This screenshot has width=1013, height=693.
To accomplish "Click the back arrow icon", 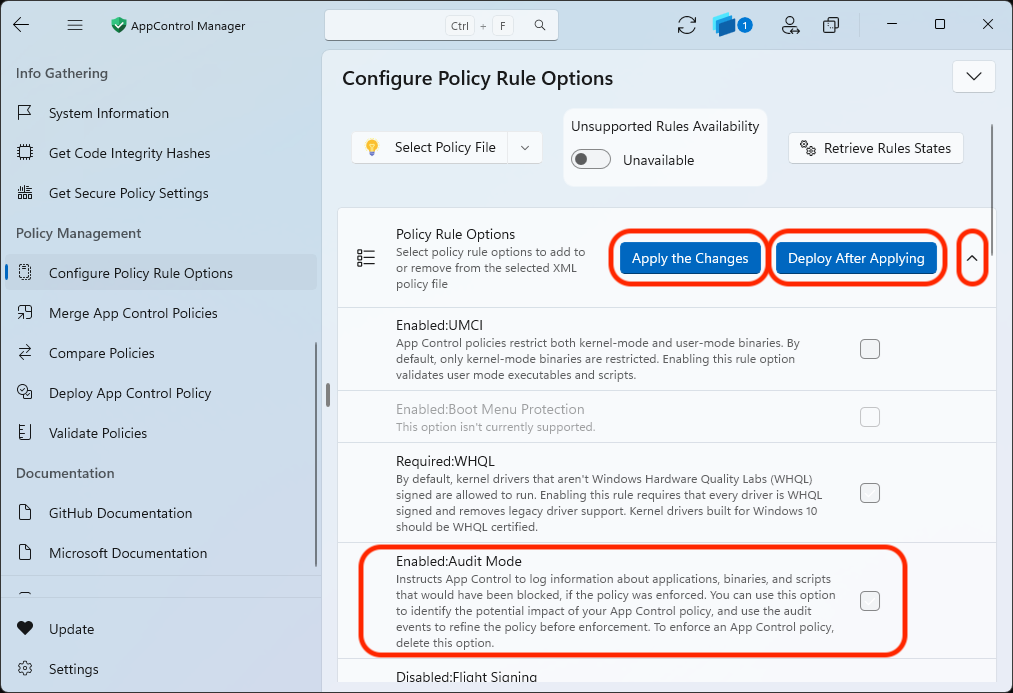I will point(21,25).
